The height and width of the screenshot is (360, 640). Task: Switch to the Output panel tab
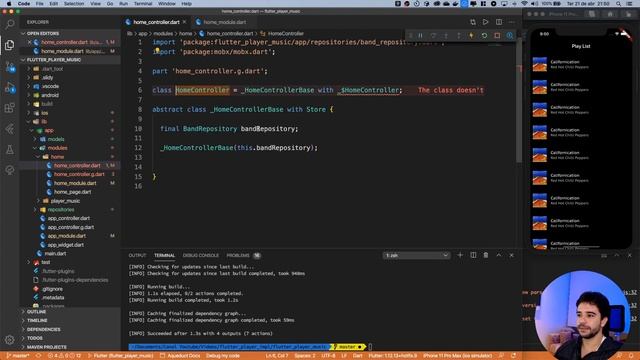[137, 256]
